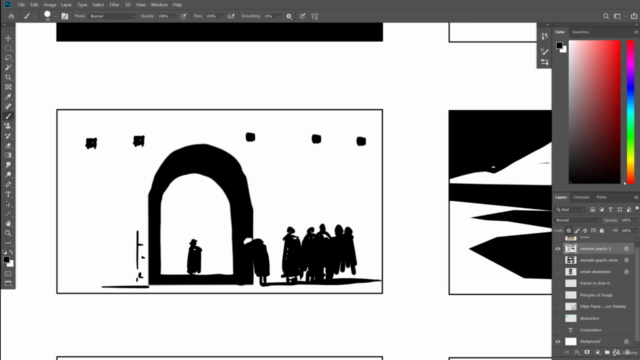Select the Rectangular Marquee tool
The height and width of the screenshot is (360, 640).
tap(8, 48)
